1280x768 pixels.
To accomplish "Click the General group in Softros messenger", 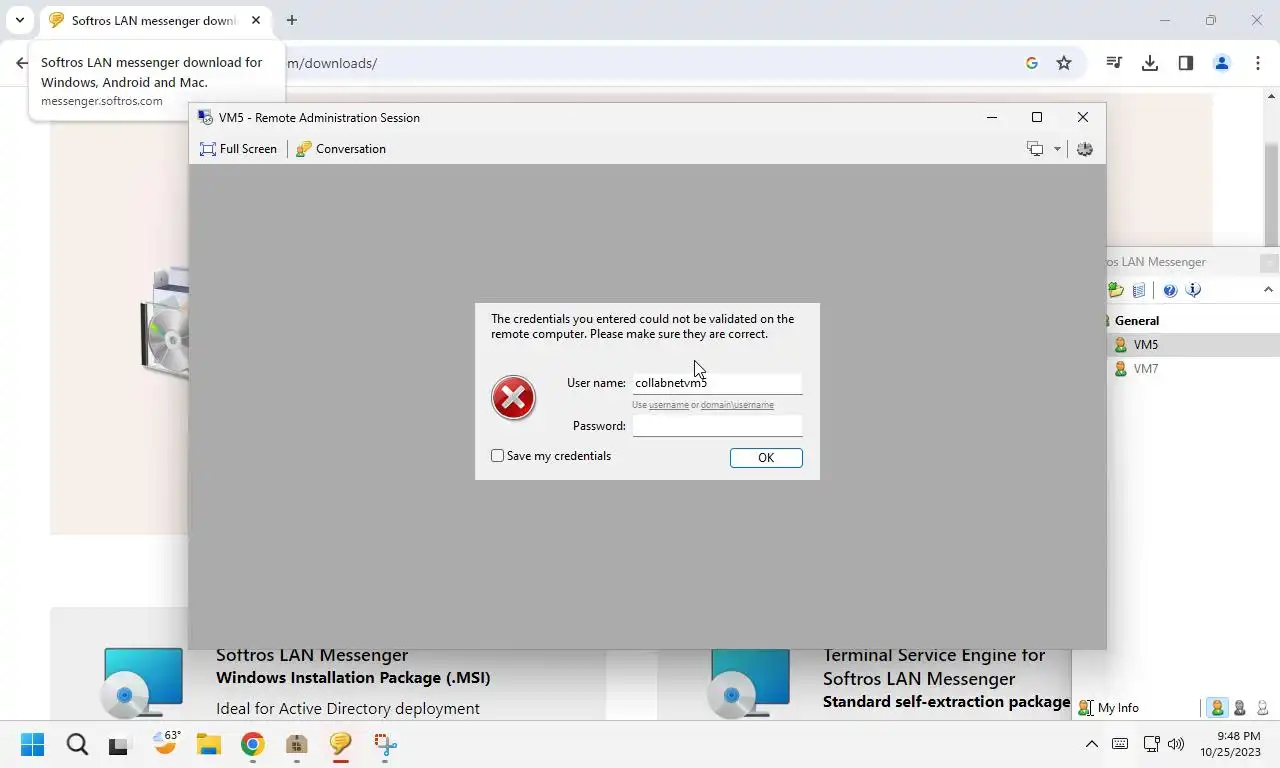I will point(1137,321).
